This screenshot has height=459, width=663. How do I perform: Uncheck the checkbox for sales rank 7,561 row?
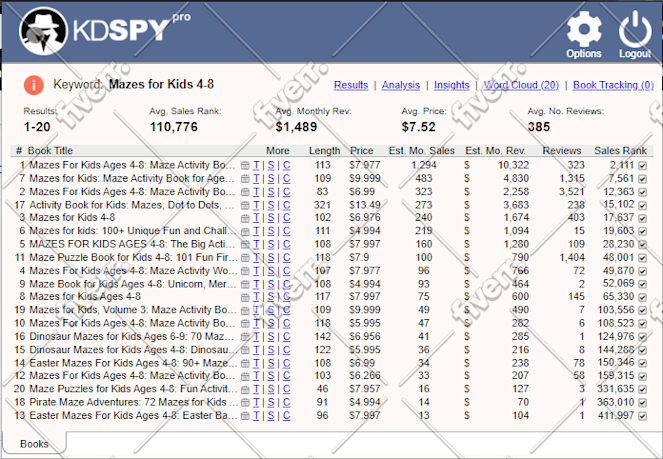tap(643, 179)
